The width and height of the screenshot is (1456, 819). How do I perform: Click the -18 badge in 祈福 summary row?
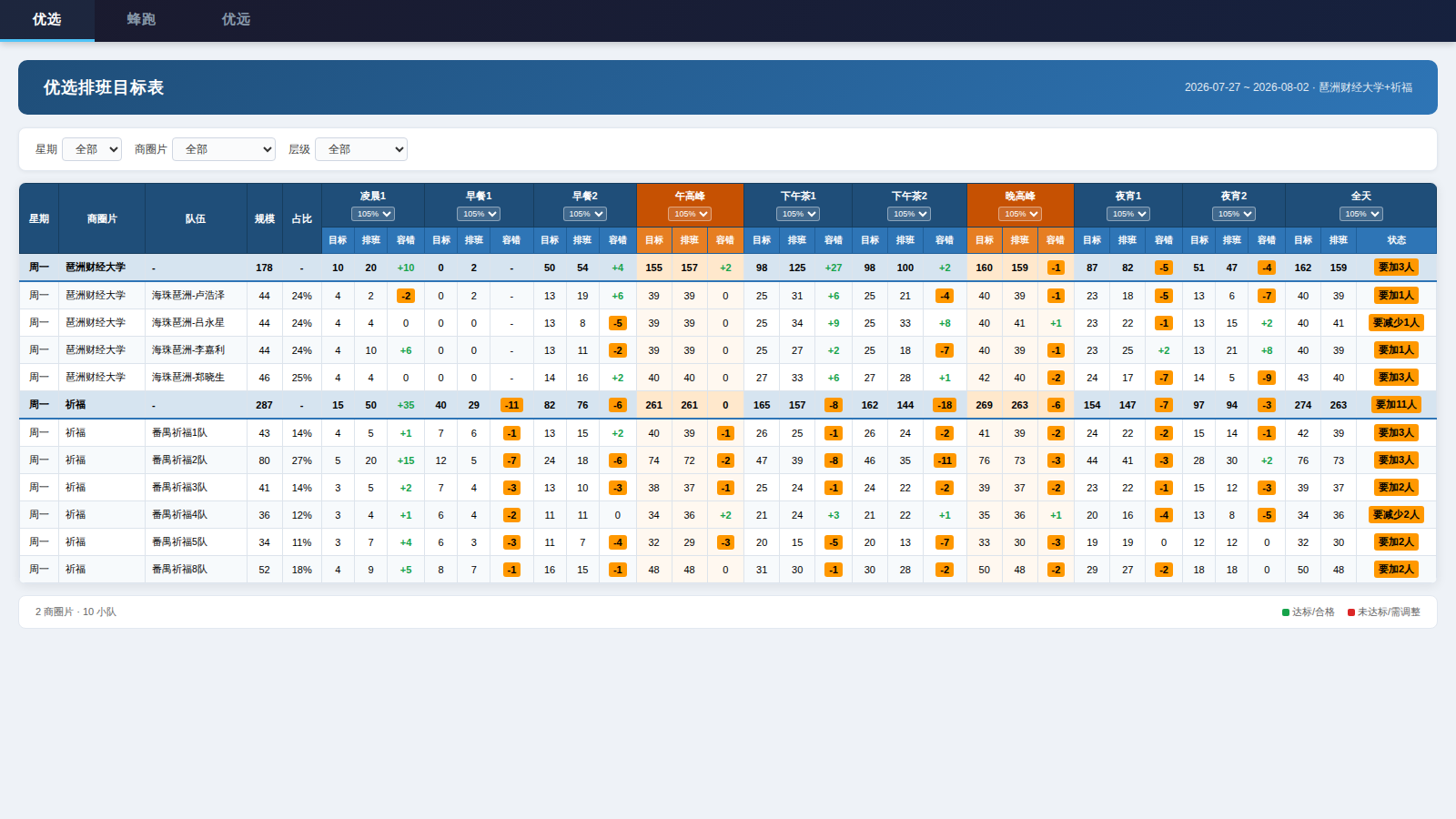[945, 405]
